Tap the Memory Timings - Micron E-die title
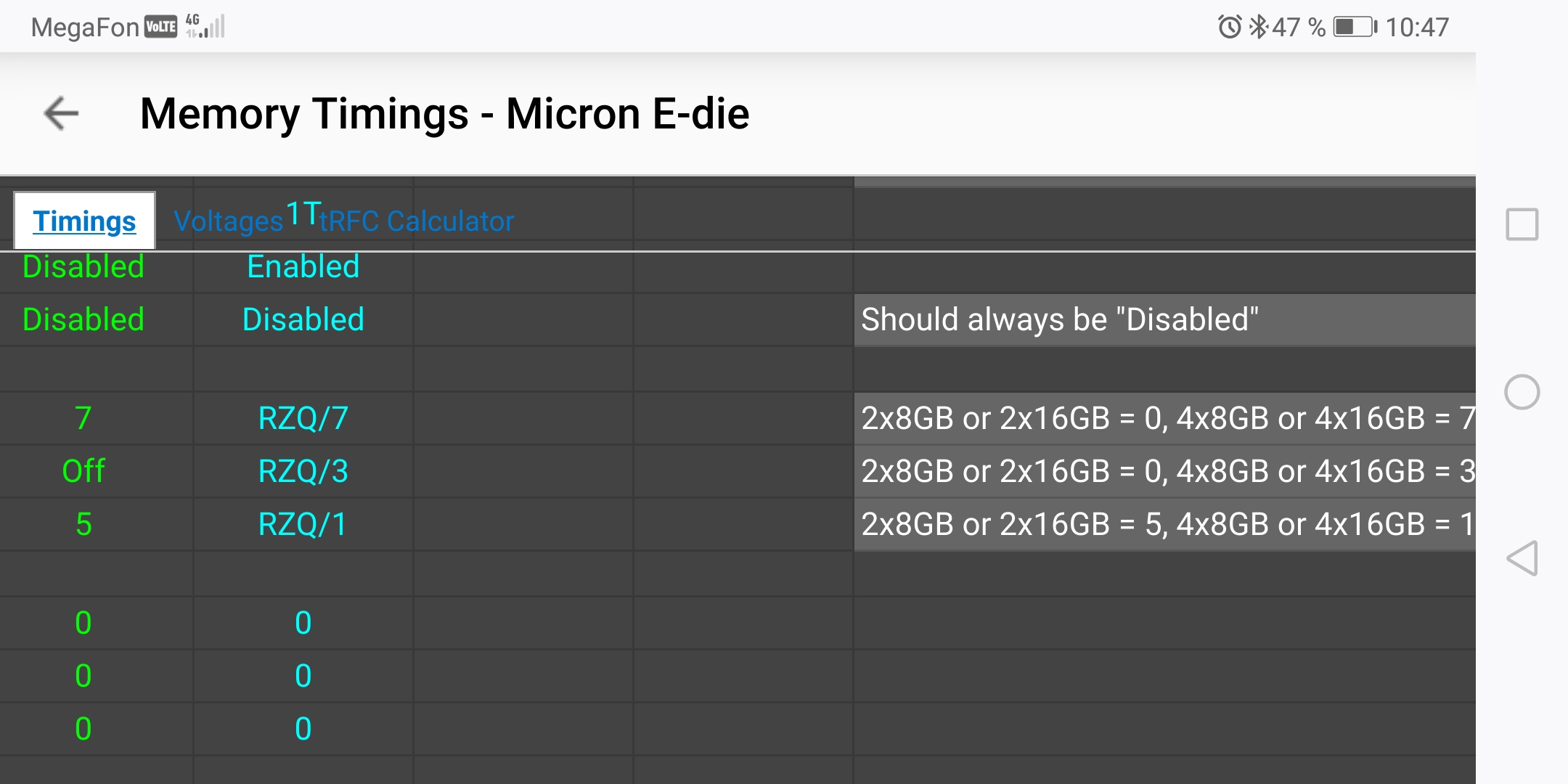The width and height of the screenshot is (1568, 784). [x=444, y=114]
